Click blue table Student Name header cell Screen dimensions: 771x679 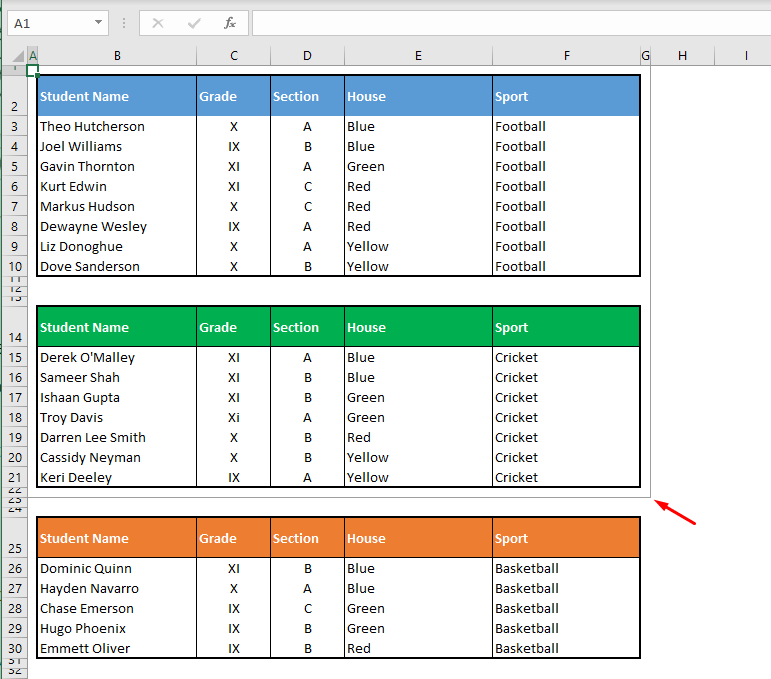(117, 96)
